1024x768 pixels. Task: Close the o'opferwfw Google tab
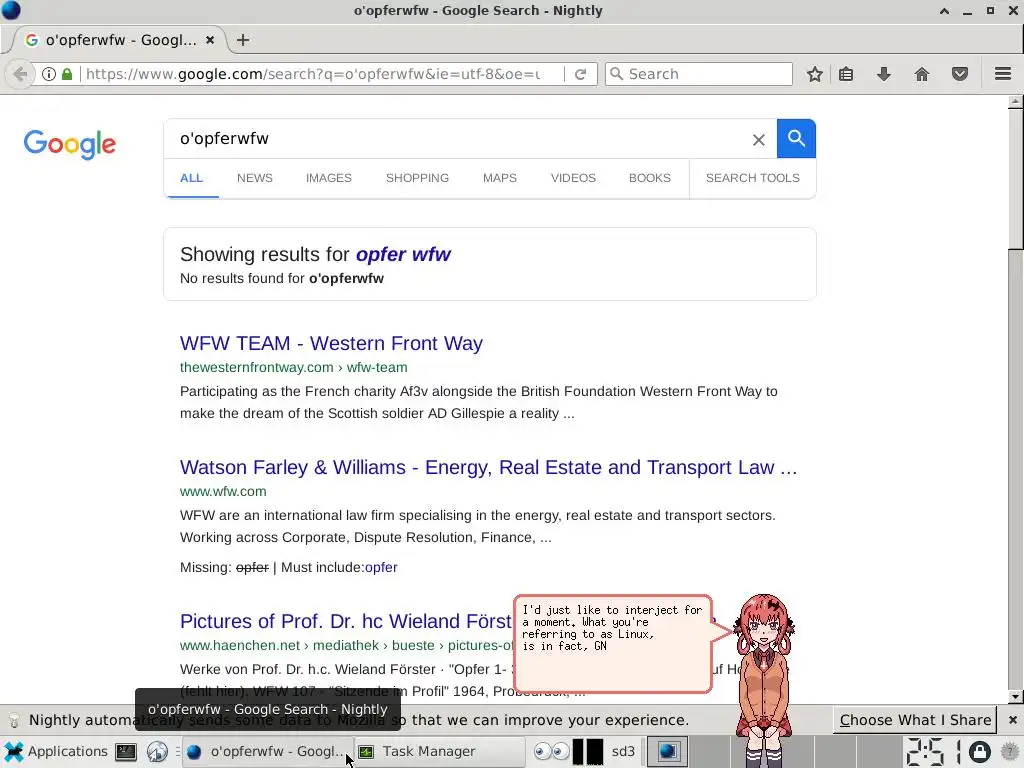tap(210, 40)
